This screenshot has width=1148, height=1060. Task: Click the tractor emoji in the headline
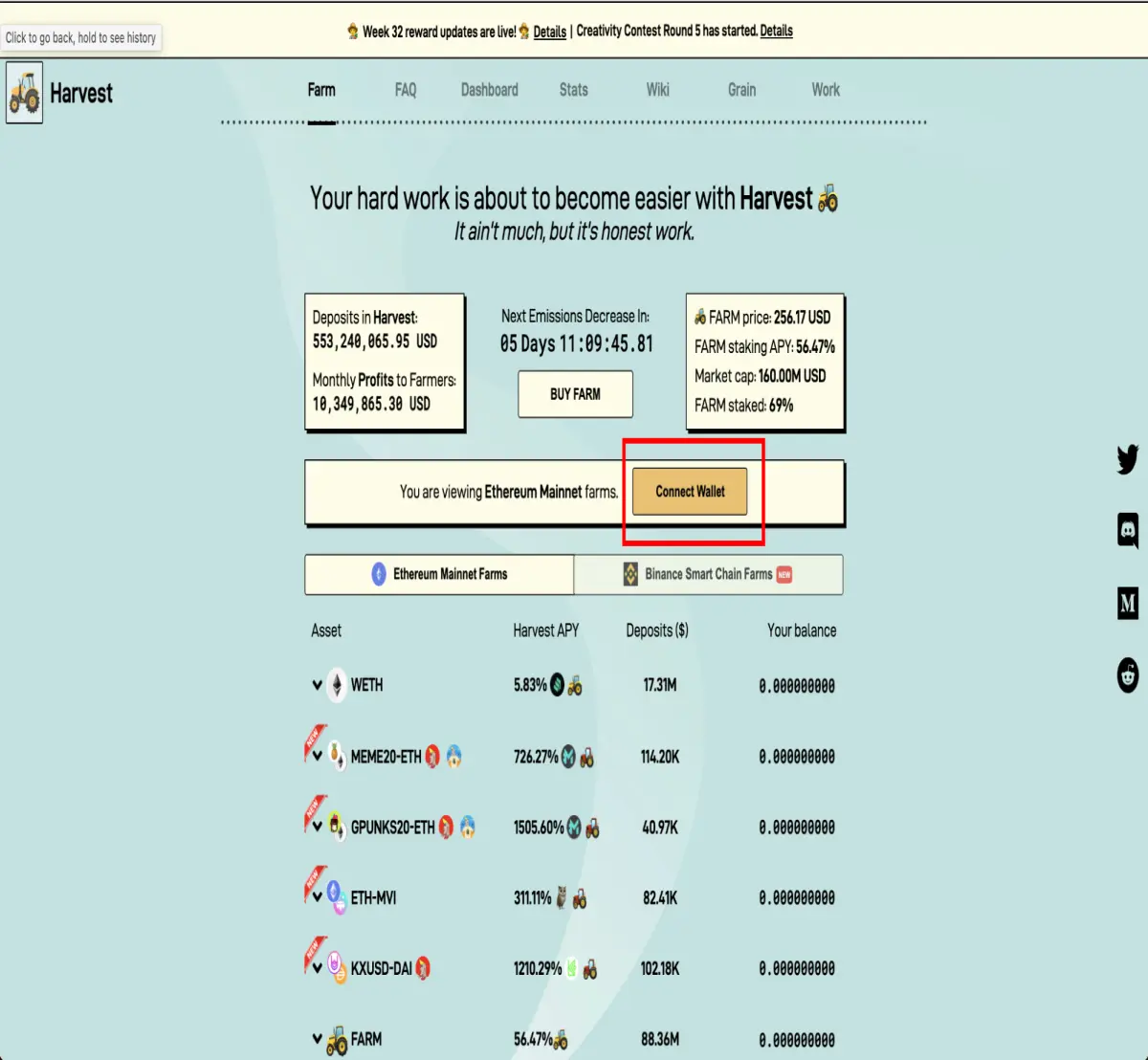click(x=828, y=198)
